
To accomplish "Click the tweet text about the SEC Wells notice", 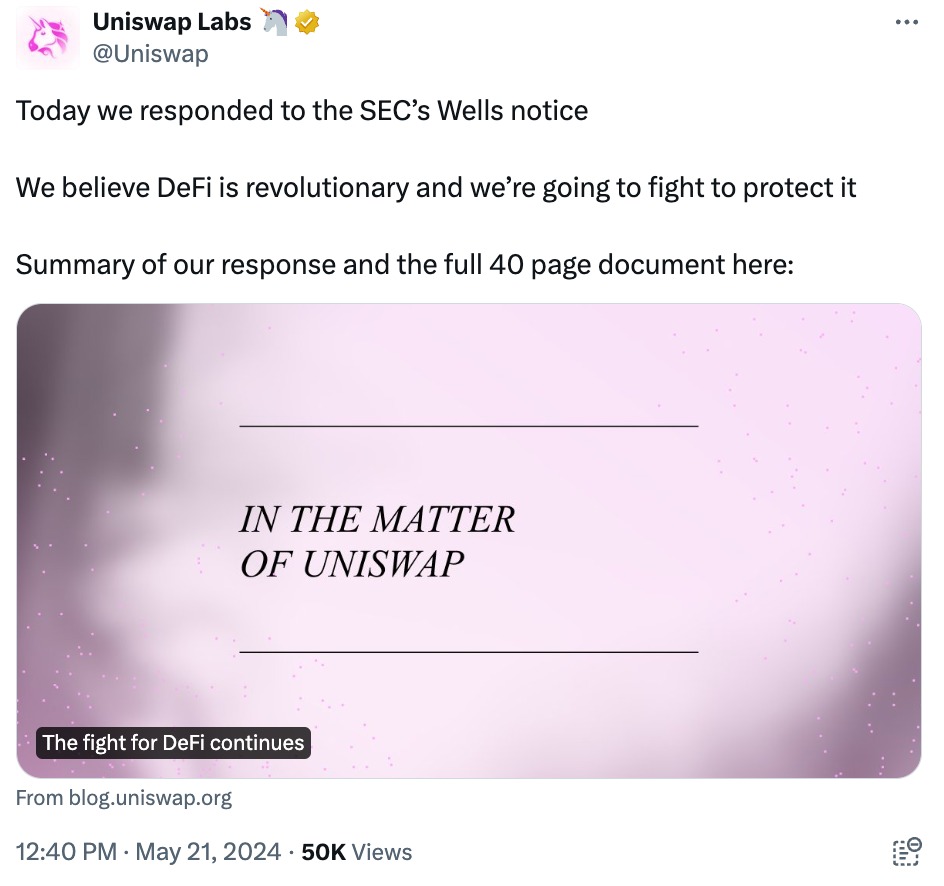I will coord(300,110).
